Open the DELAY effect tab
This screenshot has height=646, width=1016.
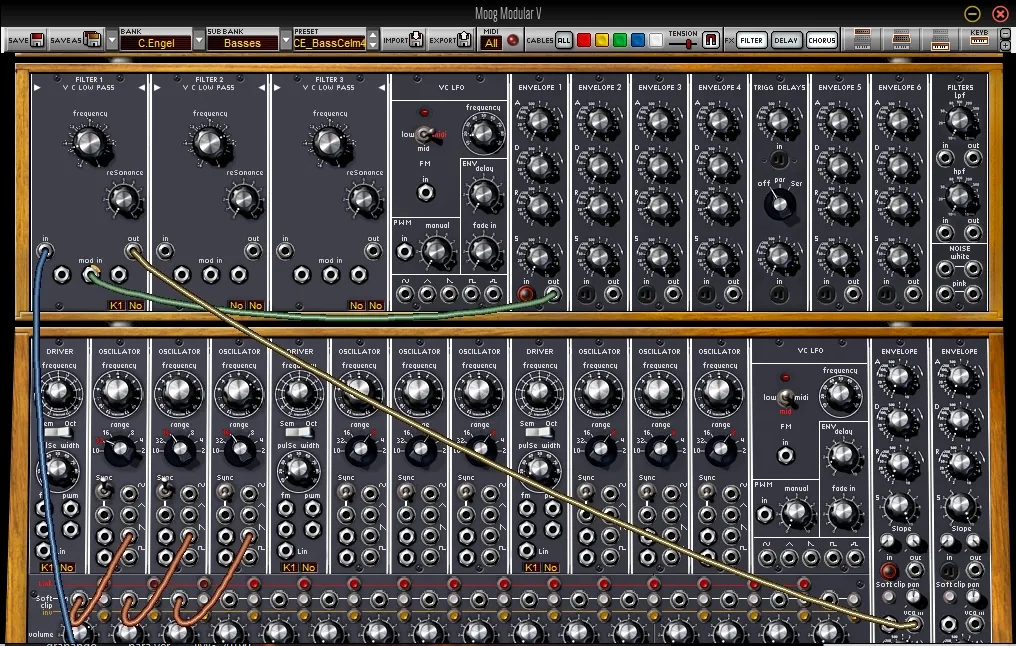pyautogui.click(x=786, y=40)
